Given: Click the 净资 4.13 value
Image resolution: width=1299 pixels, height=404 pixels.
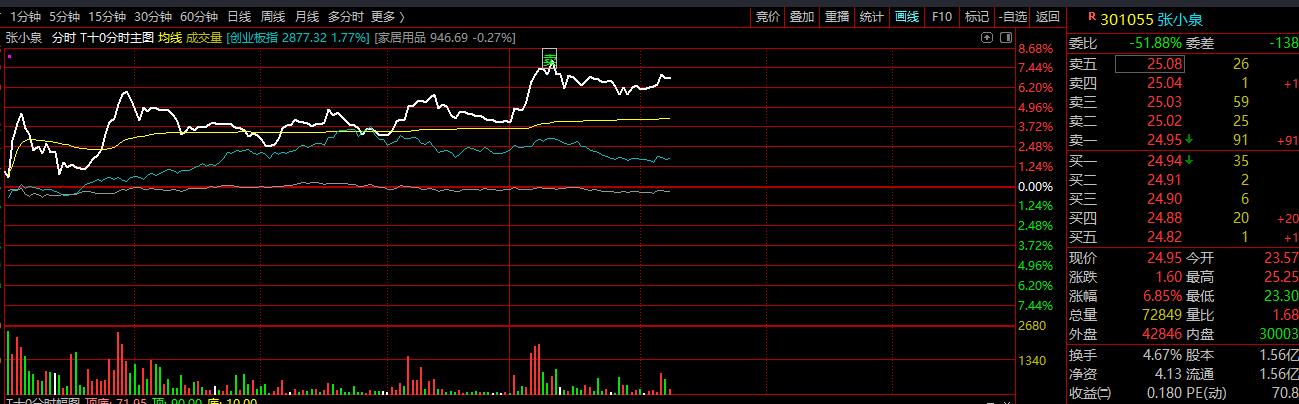Looking at the screenshot, I should point(1170,374).
